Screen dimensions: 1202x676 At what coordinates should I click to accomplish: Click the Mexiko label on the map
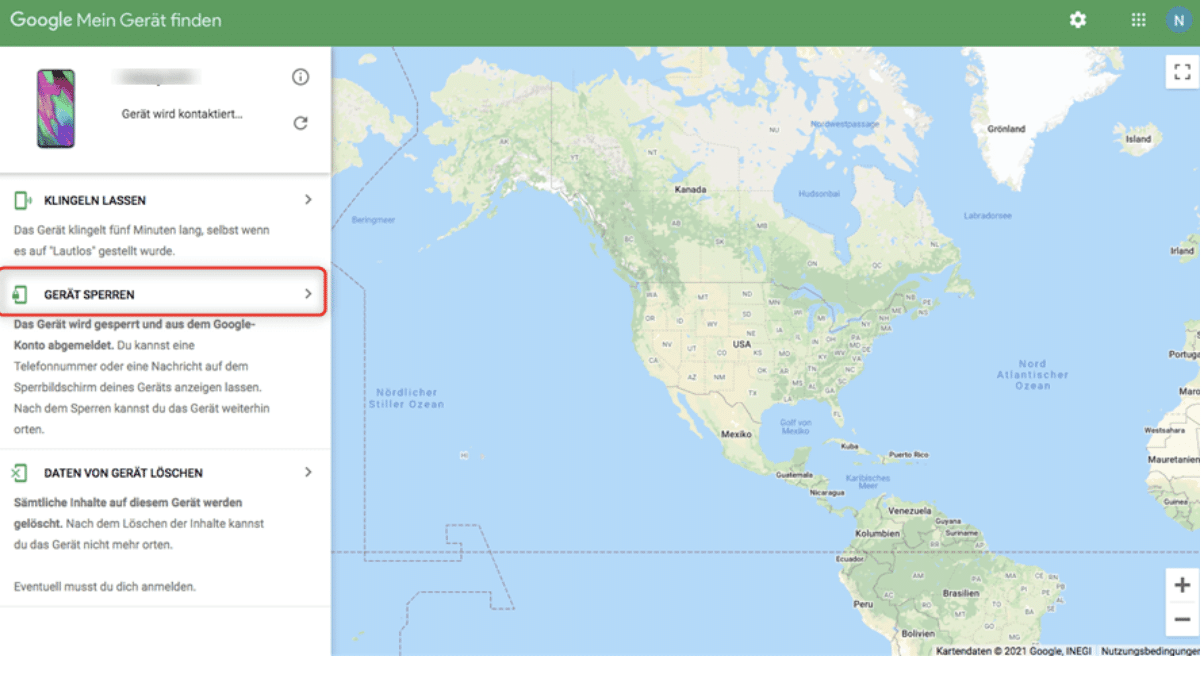click(736, 435)
